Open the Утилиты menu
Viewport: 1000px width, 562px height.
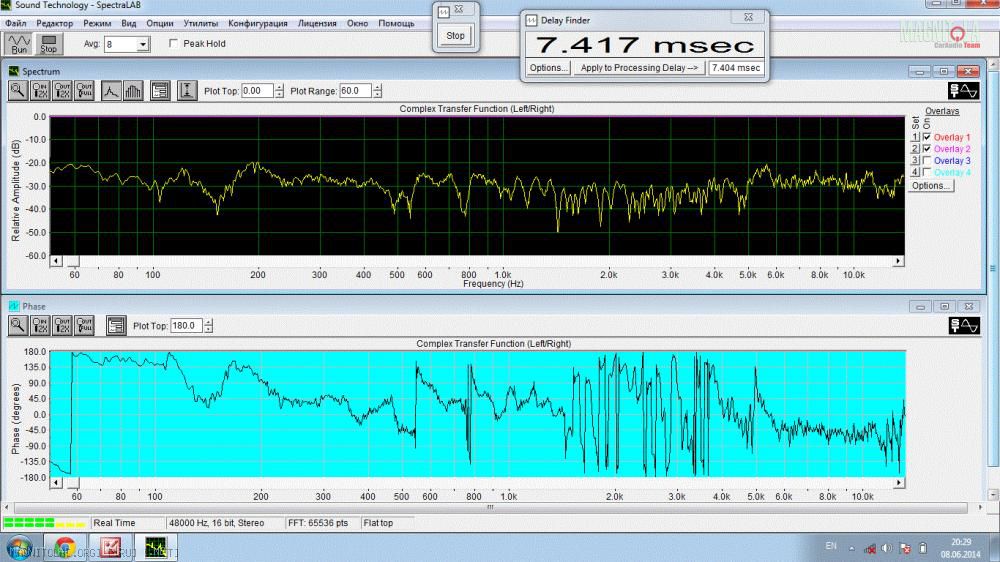coord(200,23)
